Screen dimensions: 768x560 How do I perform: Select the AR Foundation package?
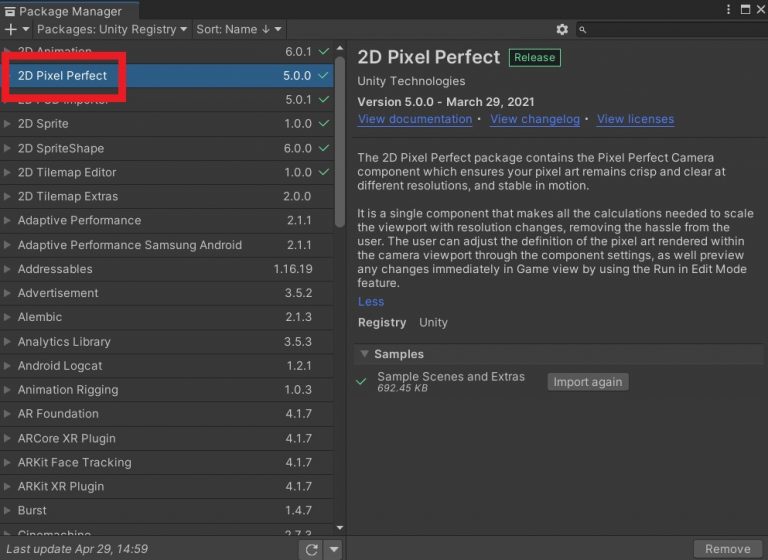pos(167,414)
